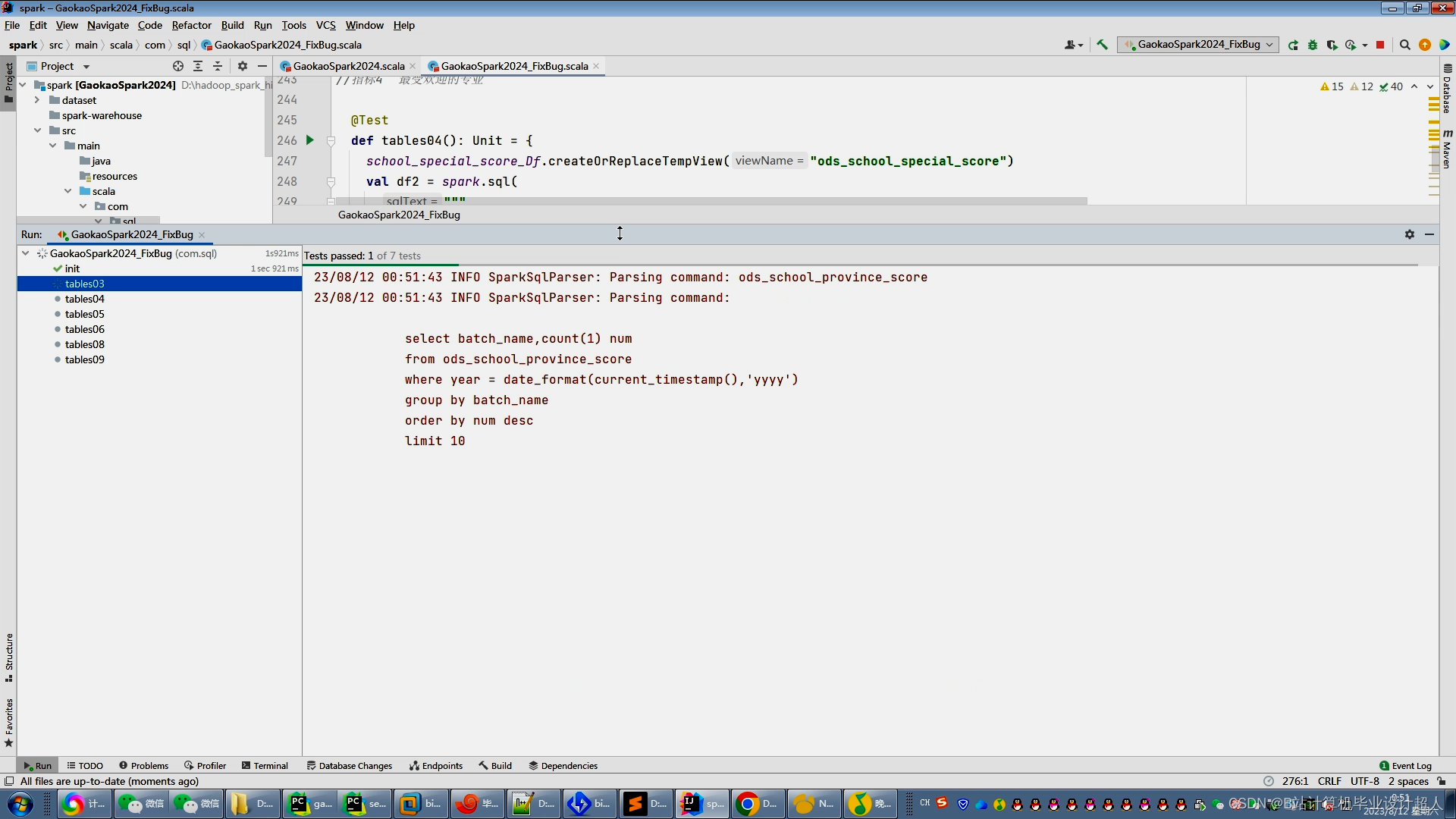Screen dimensions: 1456x819
Task: Open Run panel settings gear
Action: [1410, 234]
